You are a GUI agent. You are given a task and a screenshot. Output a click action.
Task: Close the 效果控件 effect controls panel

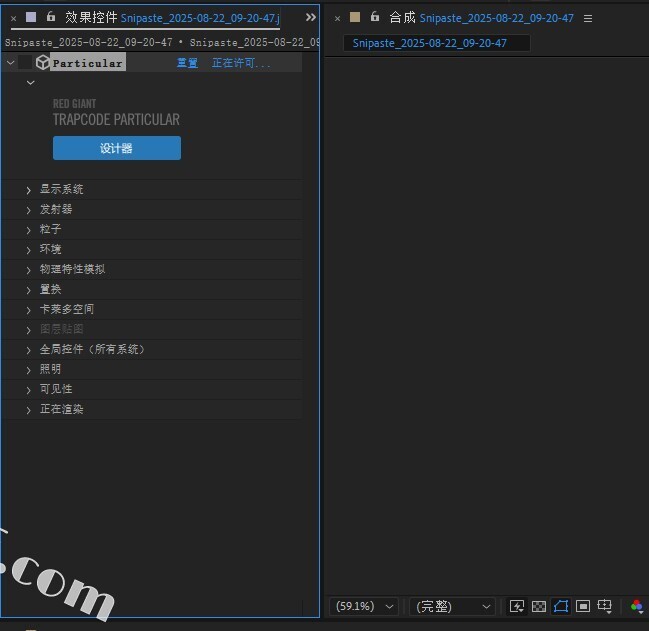point(14,18)
